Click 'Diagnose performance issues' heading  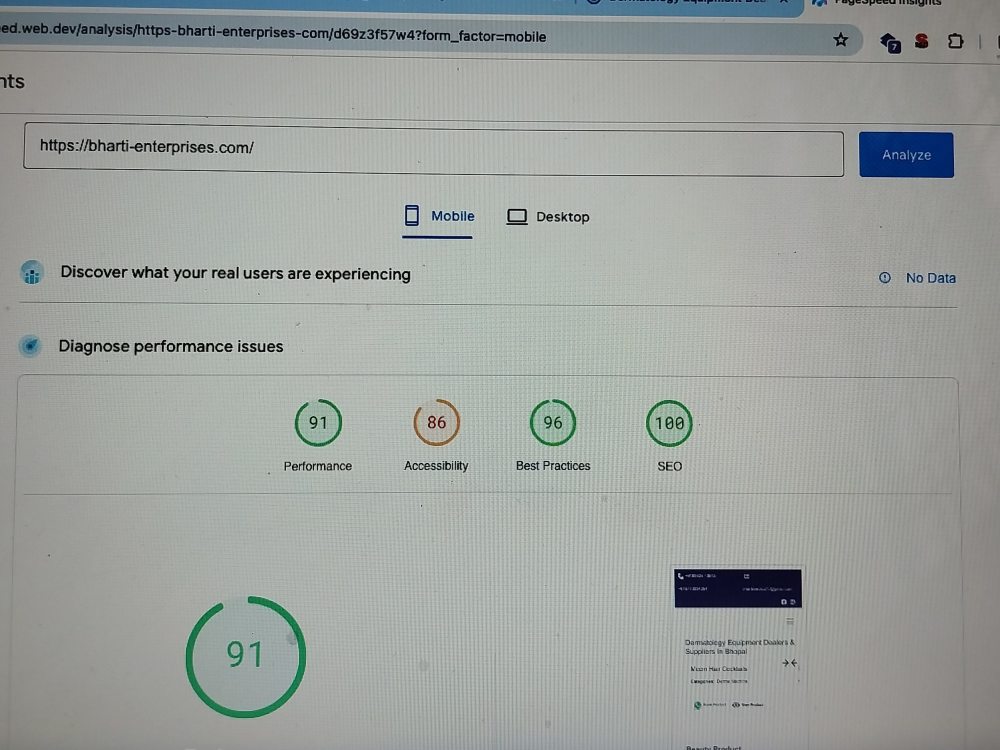[x=171, y=346]
